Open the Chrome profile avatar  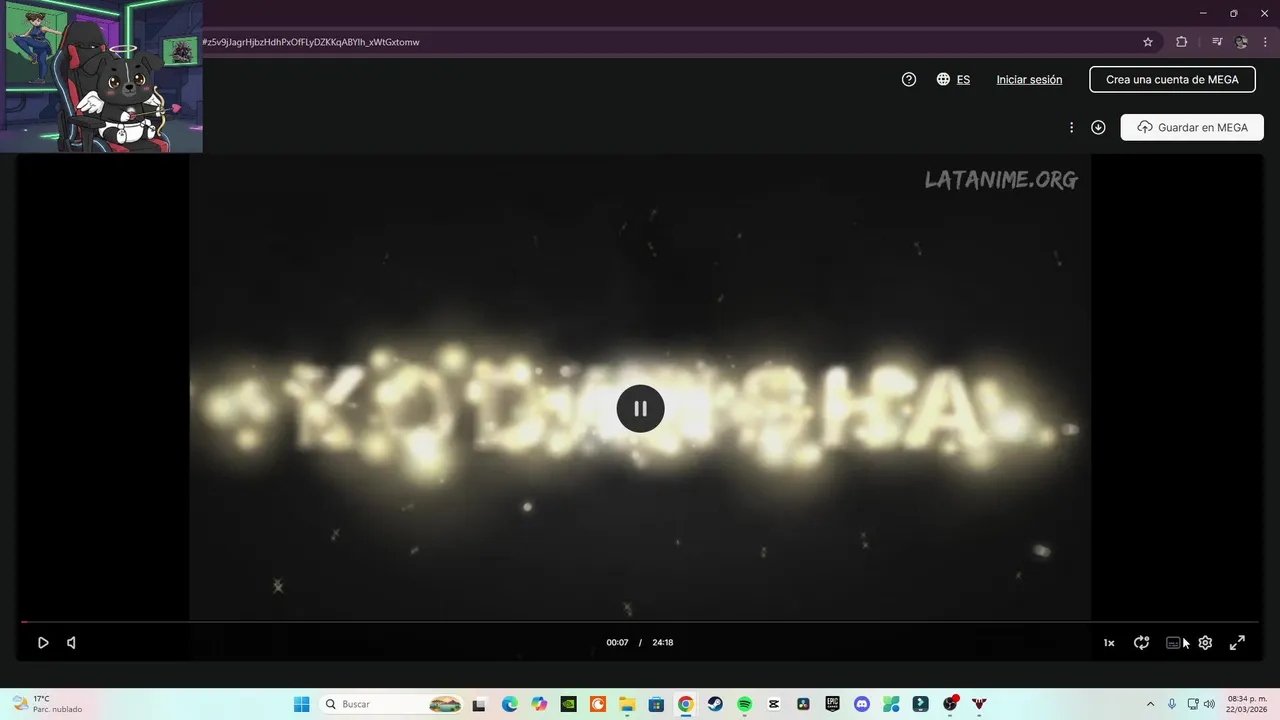[1242, 42]
